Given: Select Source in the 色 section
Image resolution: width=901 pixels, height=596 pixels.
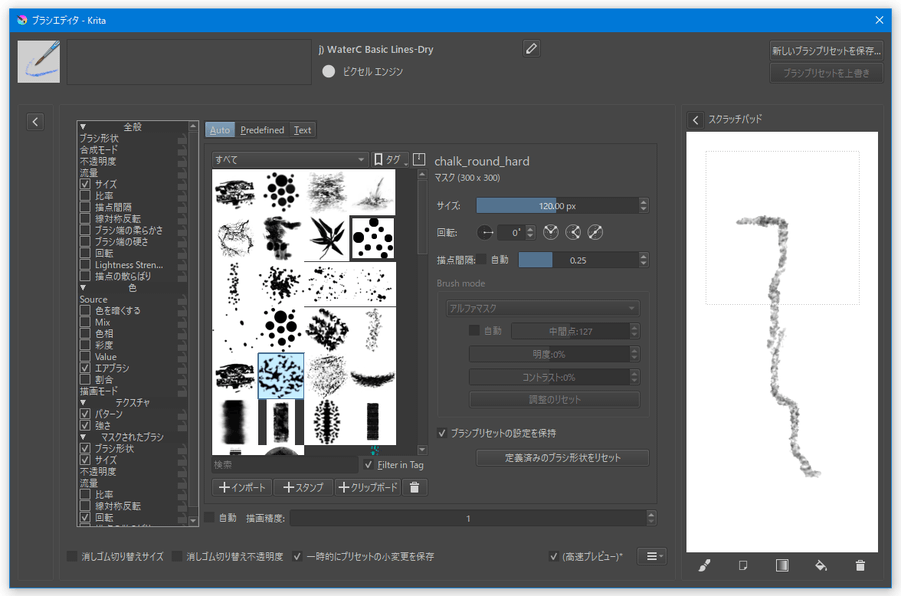Looking at the screenshot, I should pyautogui.click(x=93, y=299).
